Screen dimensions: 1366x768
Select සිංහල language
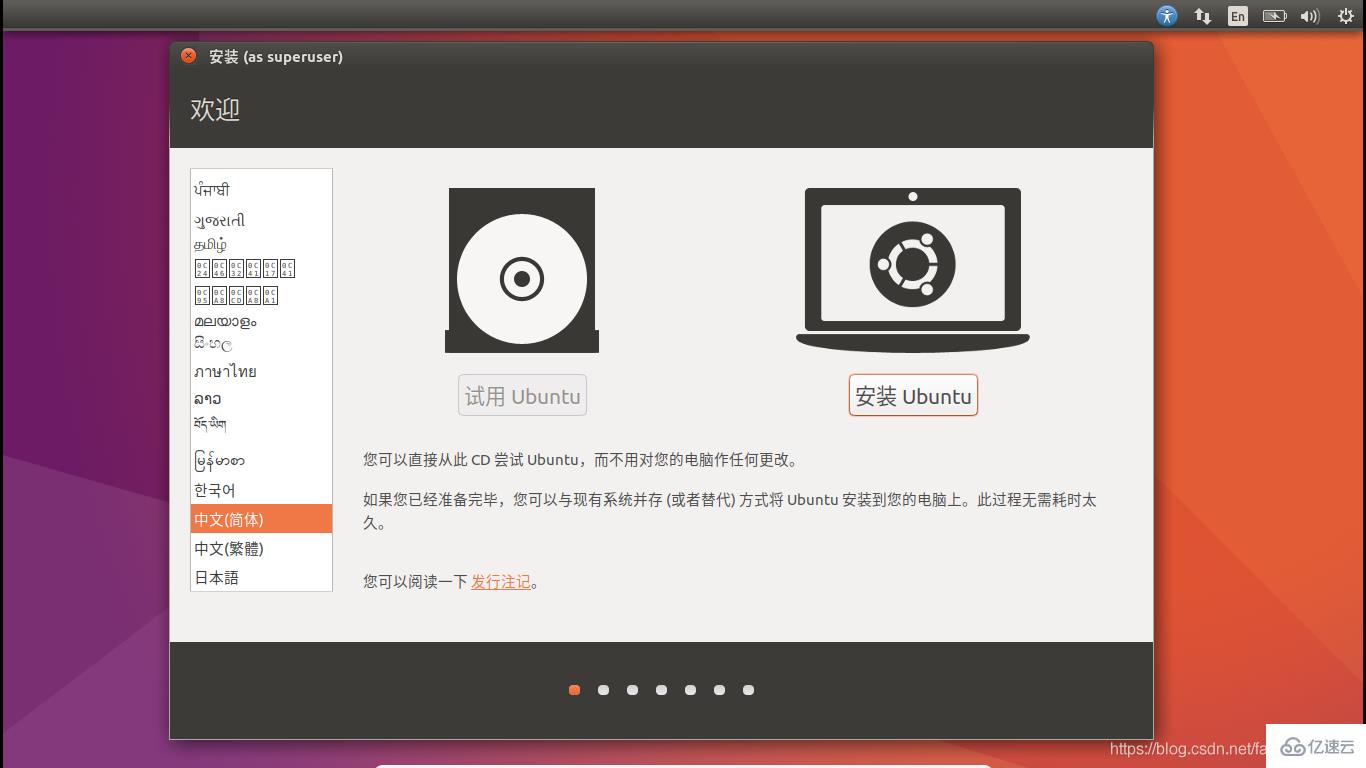261,345
